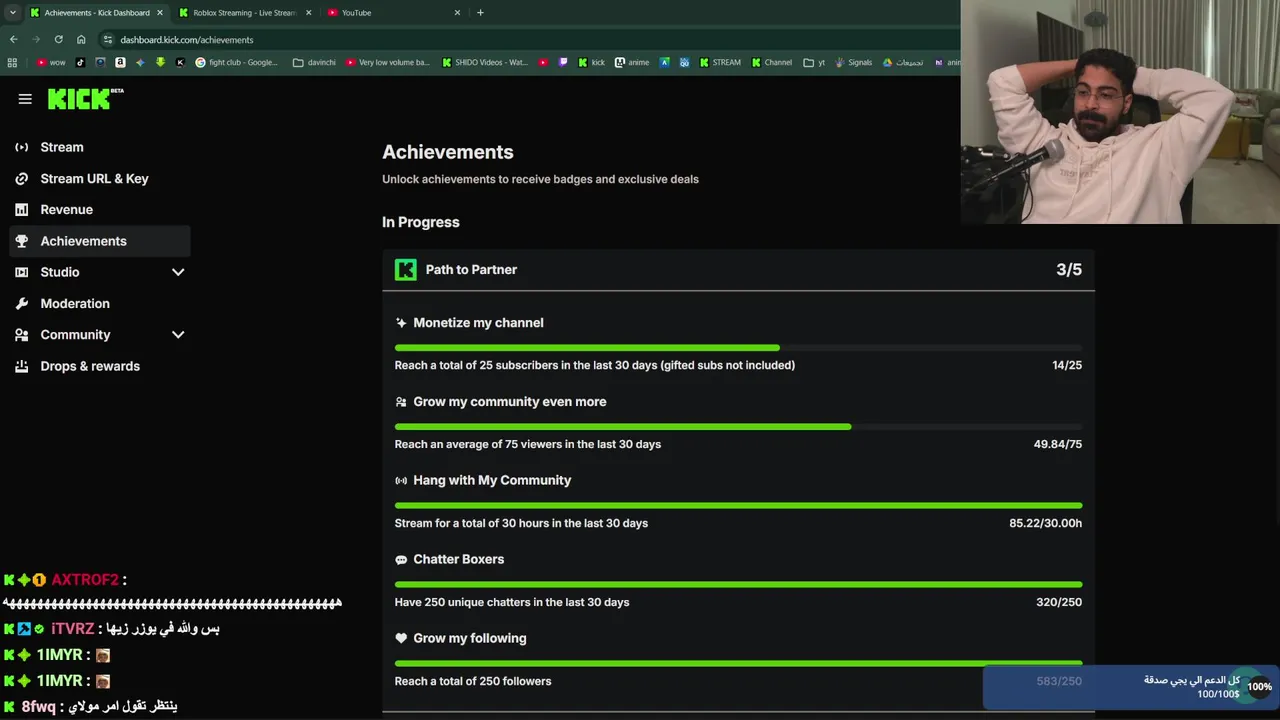1280x720 pixels.
Task: Click the 49.84/75 viewers value
Action: tap(1058, 444)
